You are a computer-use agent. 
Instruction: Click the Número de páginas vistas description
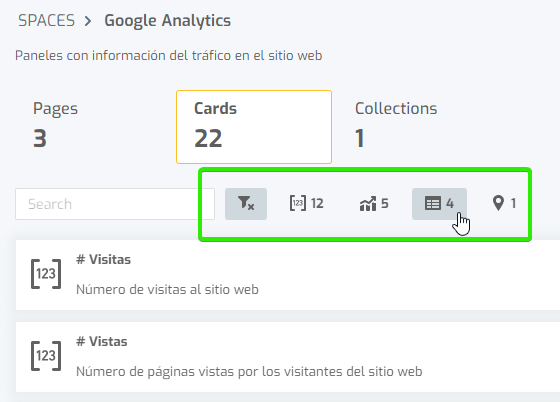(249, 372)
